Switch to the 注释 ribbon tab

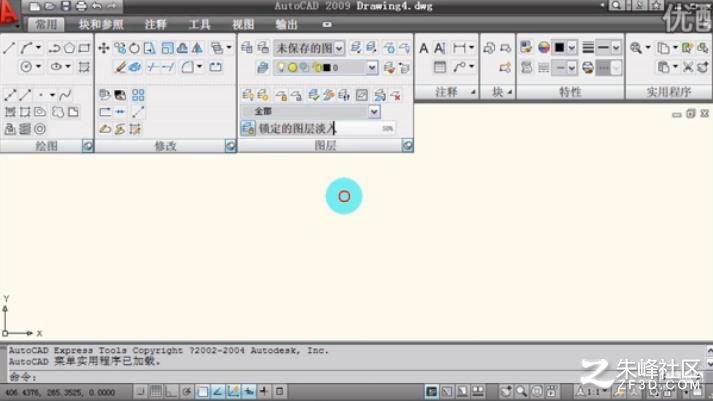click(x=156, y=24)
